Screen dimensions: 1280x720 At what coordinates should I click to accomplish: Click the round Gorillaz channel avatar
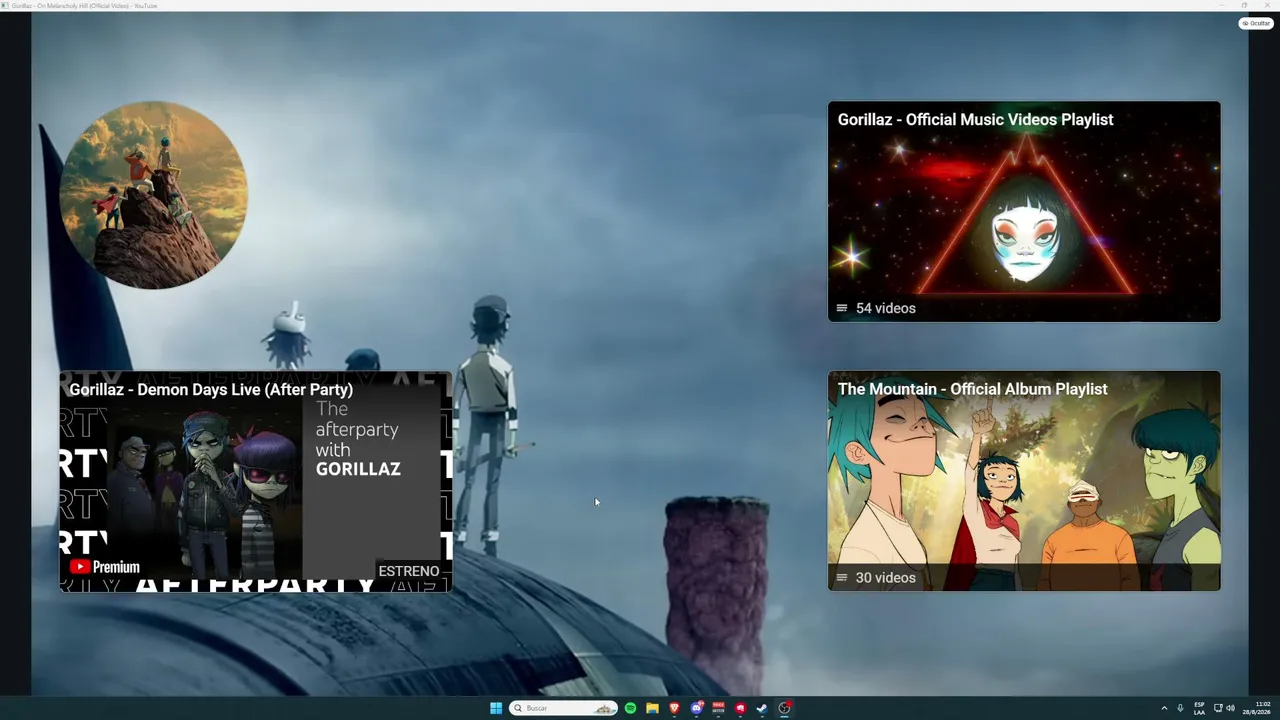[153, 195]
